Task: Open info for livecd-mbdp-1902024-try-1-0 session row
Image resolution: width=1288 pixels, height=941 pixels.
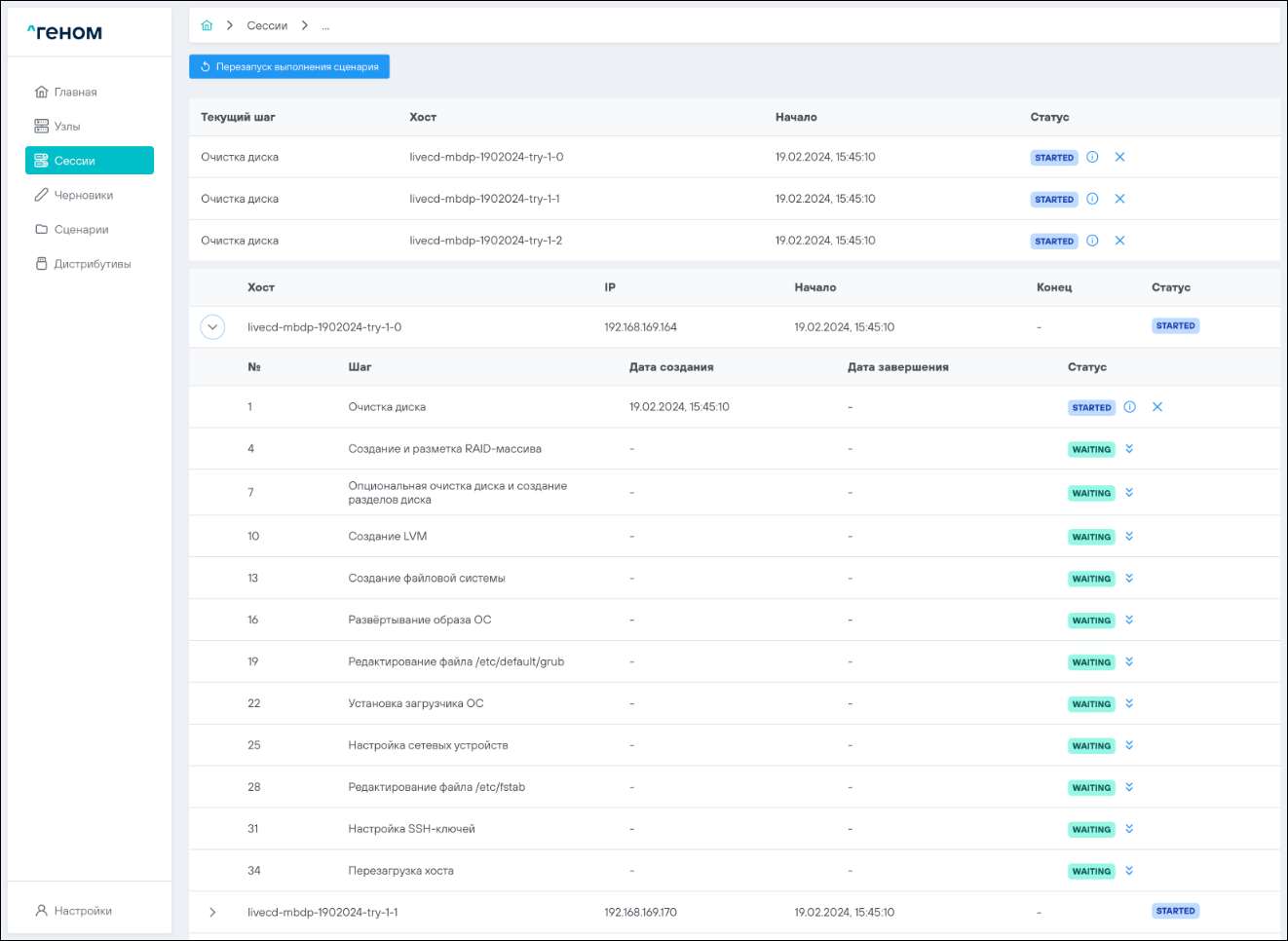Action: 1092,157
